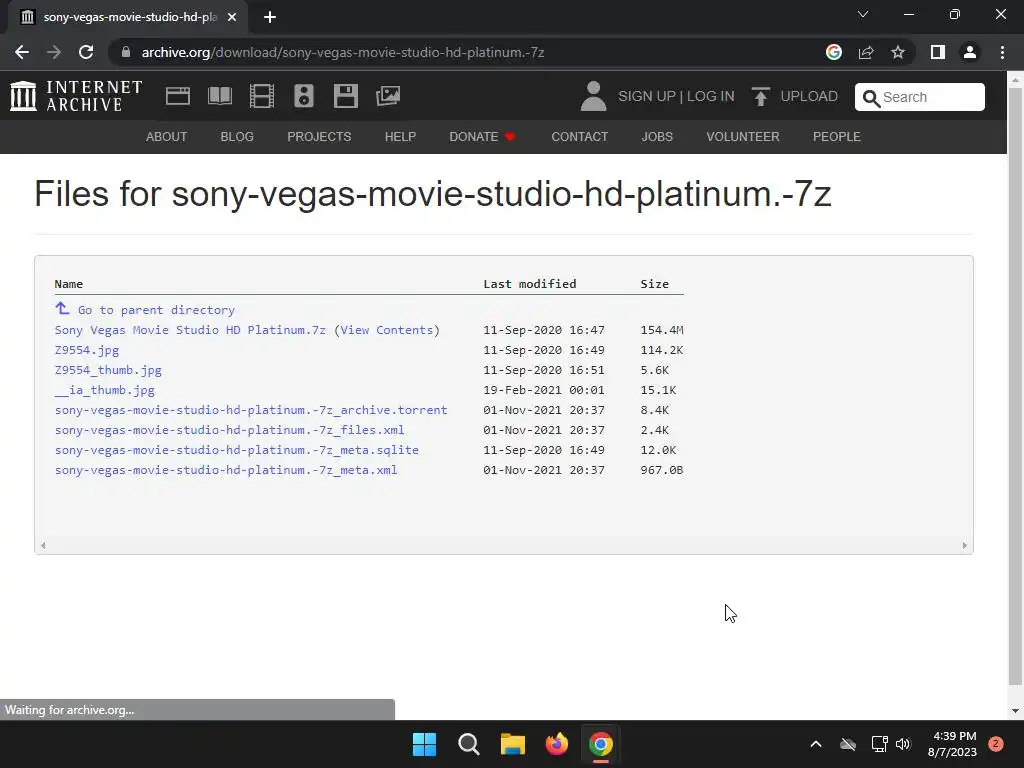
Task: Click the Google account icon in address bar
Action: (x=833, y=52)
